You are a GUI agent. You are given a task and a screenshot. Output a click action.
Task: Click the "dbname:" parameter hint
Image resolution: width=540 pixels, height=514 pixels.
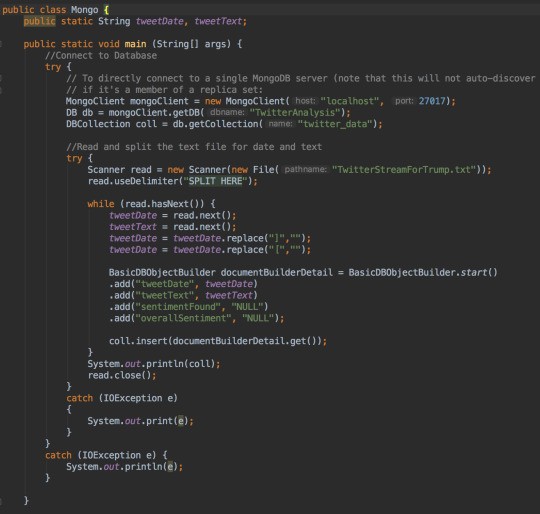point(227,112)
